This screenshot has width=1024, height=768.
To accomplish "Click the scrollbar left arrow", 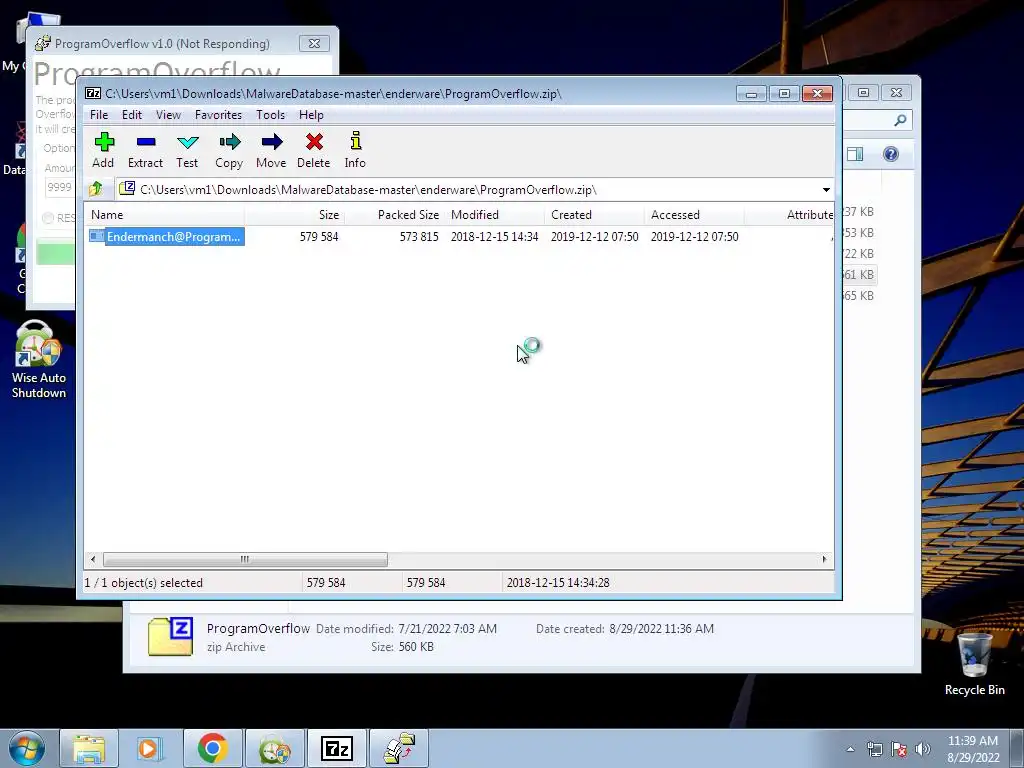I will [93, 560].
